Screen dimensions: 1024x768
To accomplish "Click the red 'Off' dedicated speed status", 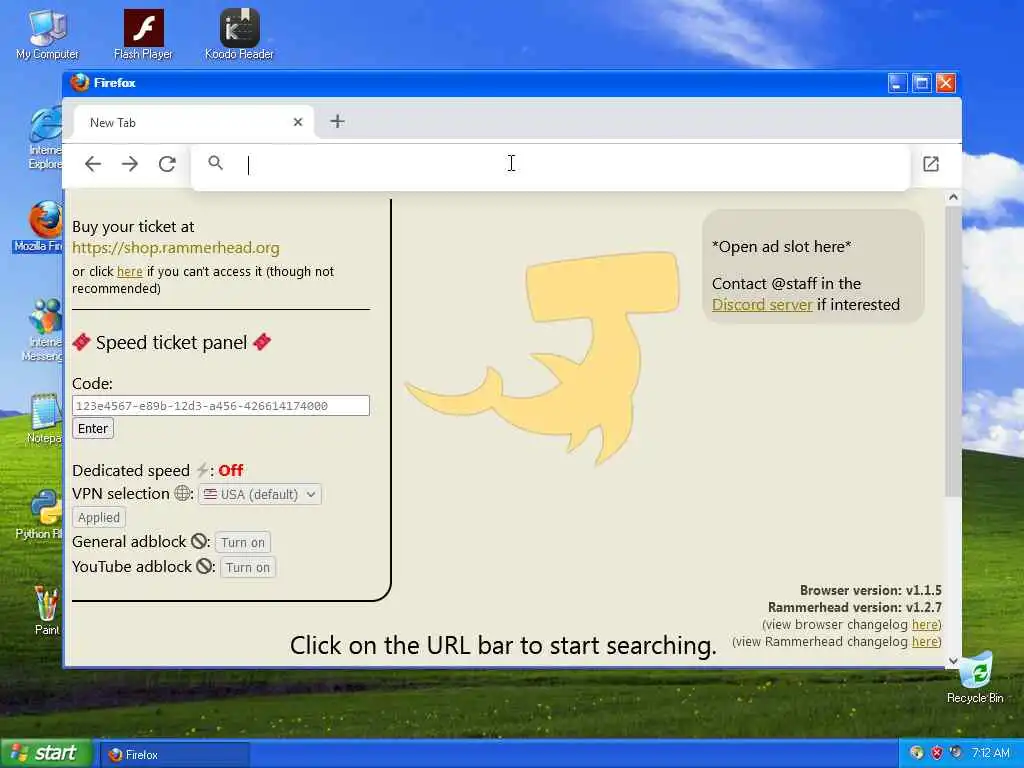I will 231,470.
